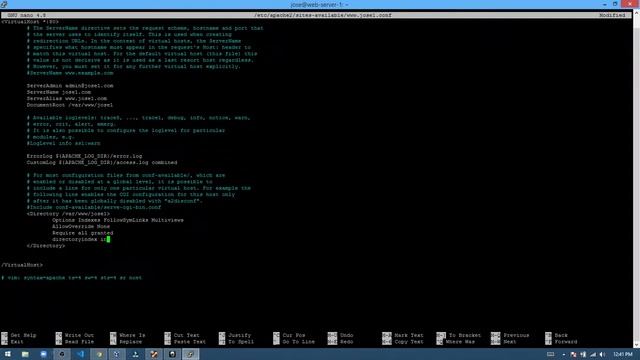640x360 pixels.
Task: Click the ErrorLog error.log line
Action: (x=84, y=156)
